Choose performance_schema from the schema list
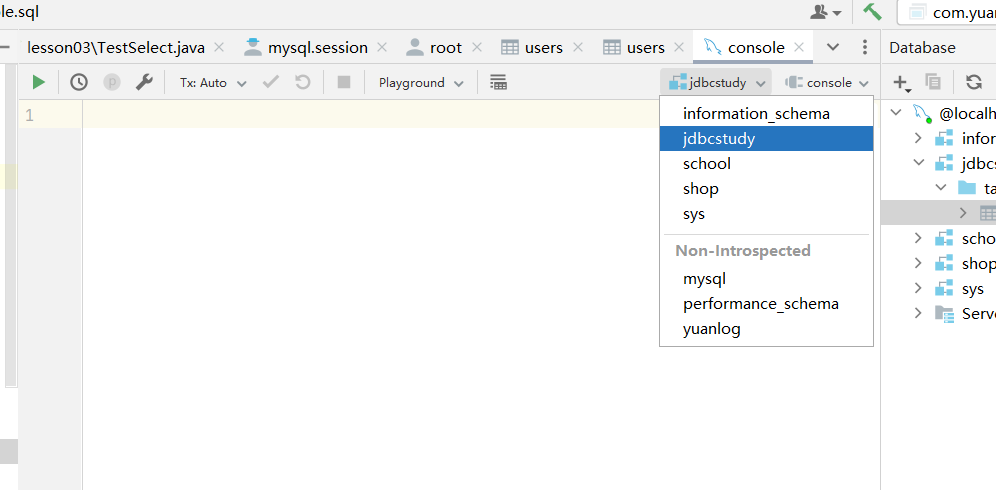Viewport: 996px width, 490px height. [x=760, y=304]
